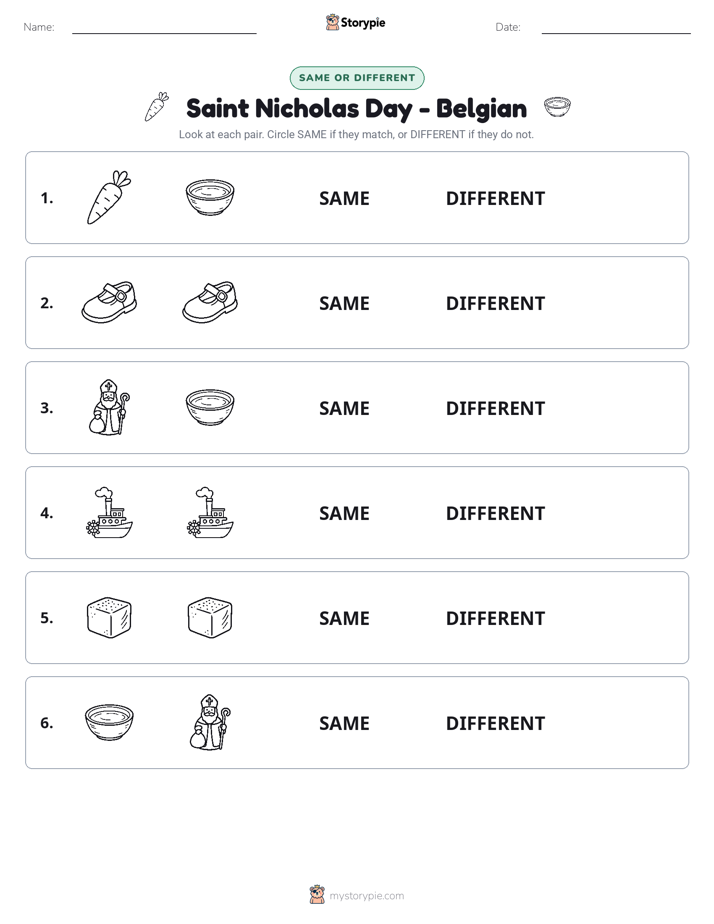The height and width of the screenshot is (924, 714).
Task: Select the left shoe picture in row 2
Action: (x=109, y=302)
